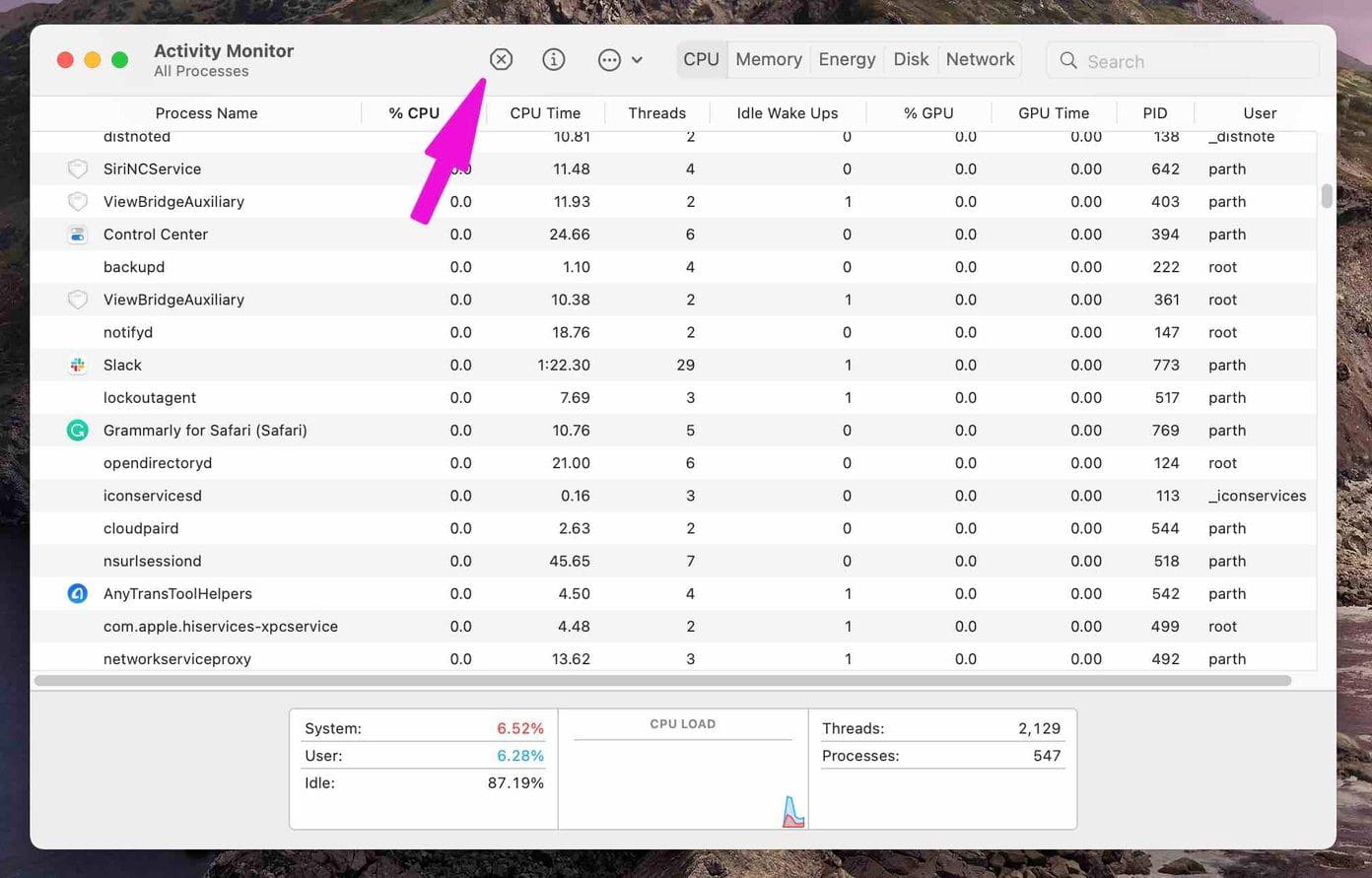Select the opendirectoryd process row
1372x878 pixels.
(673, 463)
